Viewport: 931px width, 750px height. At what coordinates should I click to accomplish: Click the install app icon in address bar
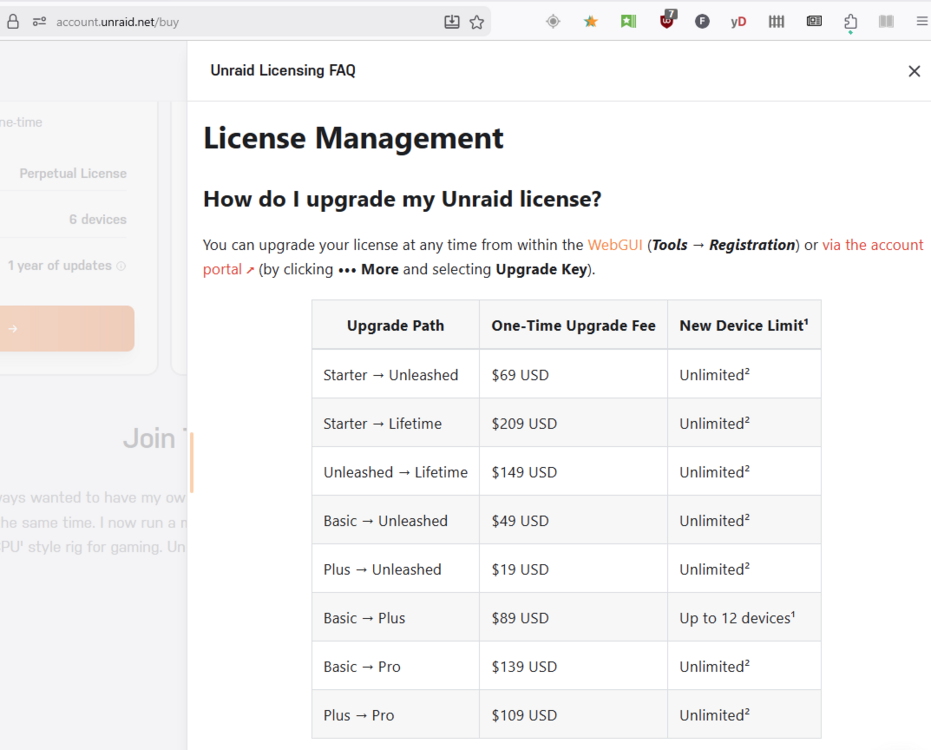pos(452,22)
